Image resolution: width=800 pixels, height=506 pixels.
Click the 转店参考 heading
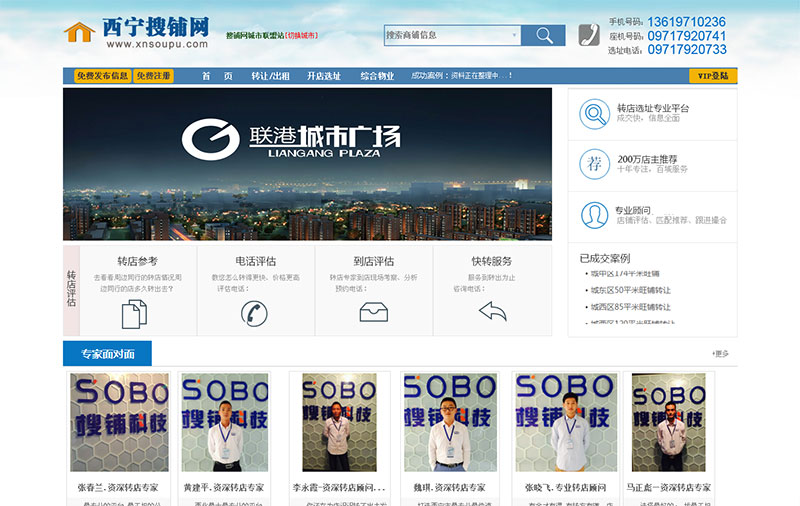pyautogui.click(x=137, y=261)
